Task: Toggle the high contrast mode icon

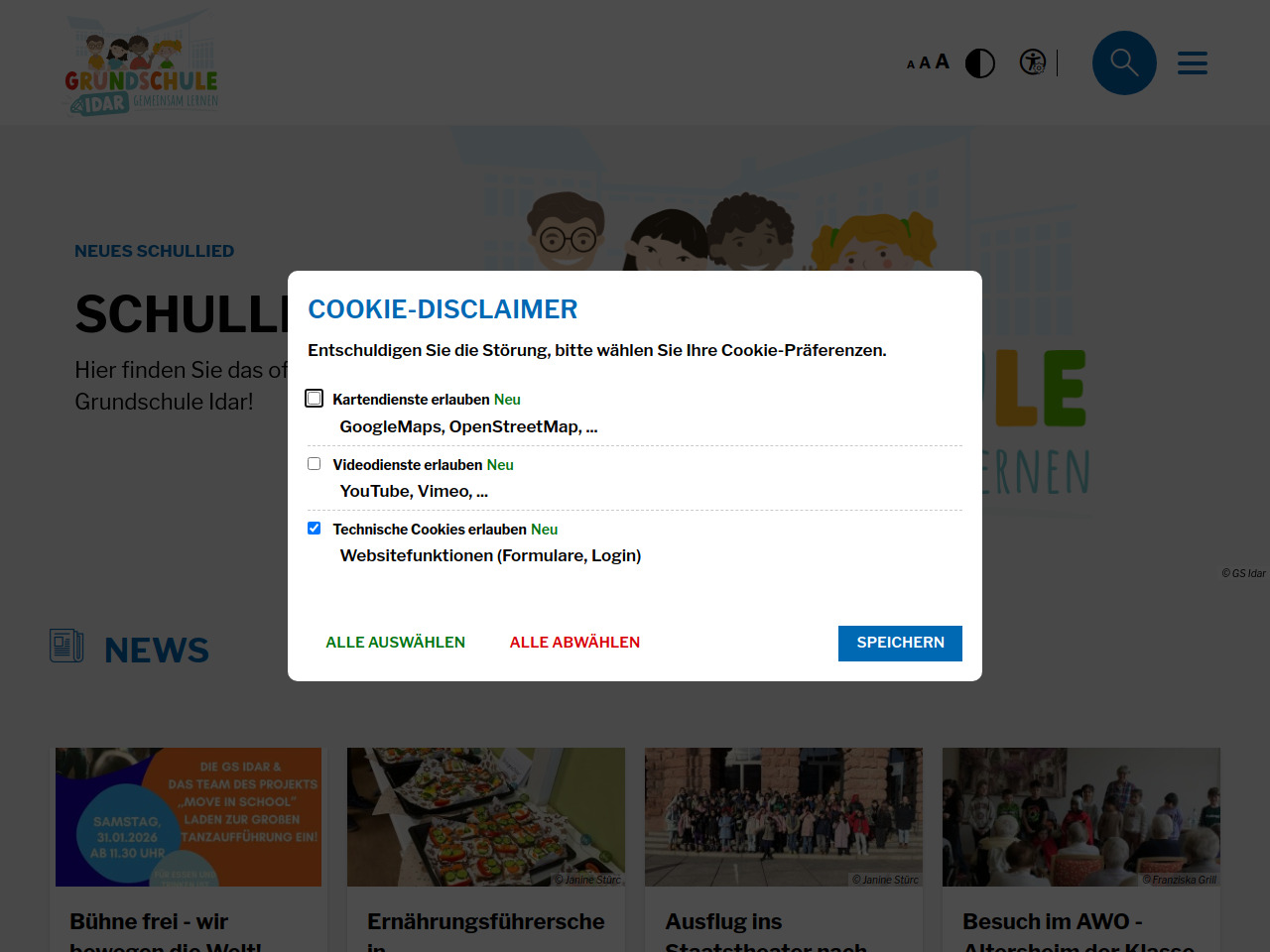Action: click(980, 63)
